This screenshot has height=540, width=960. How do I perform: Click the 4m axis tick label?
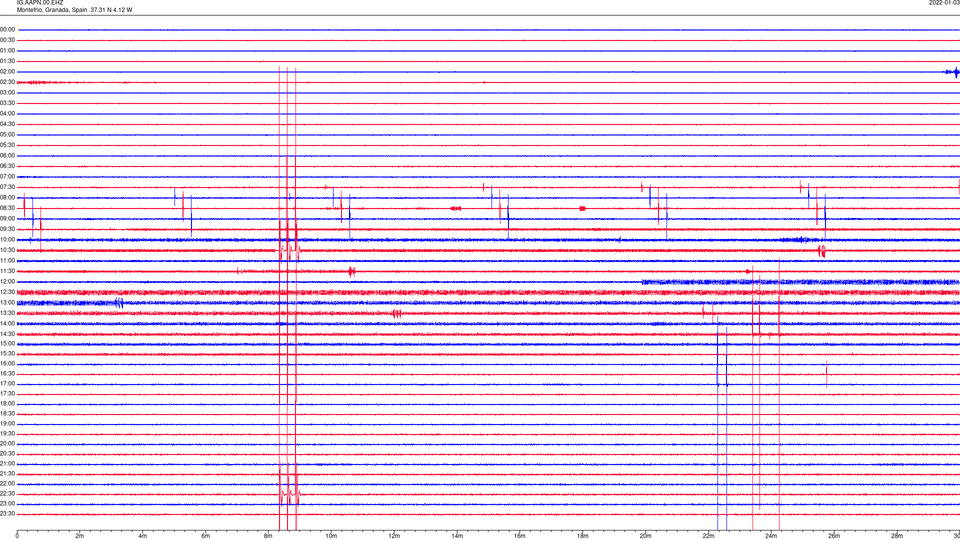(143, 536)
